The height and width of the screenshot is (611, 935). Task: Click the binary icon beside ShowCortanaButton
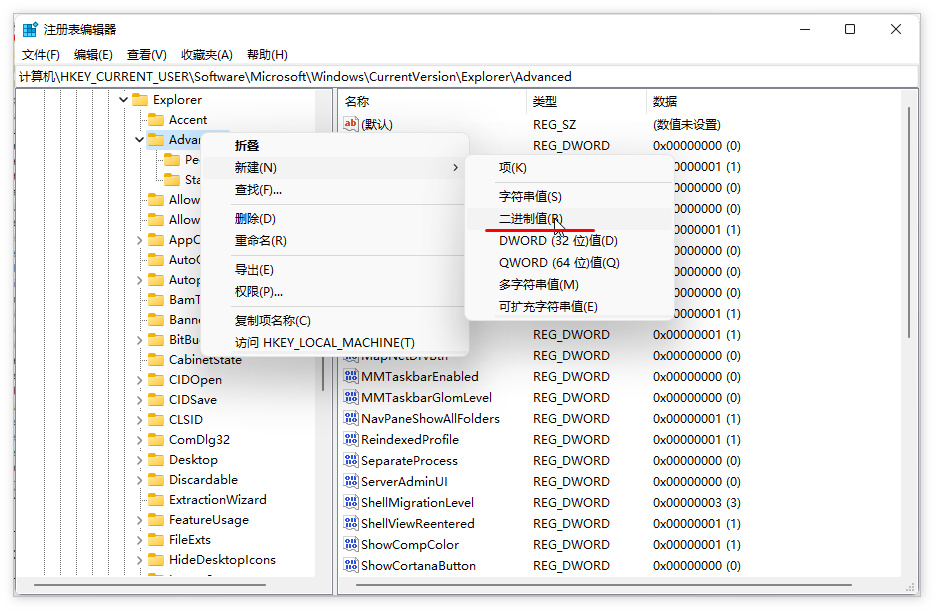[352, 565]
